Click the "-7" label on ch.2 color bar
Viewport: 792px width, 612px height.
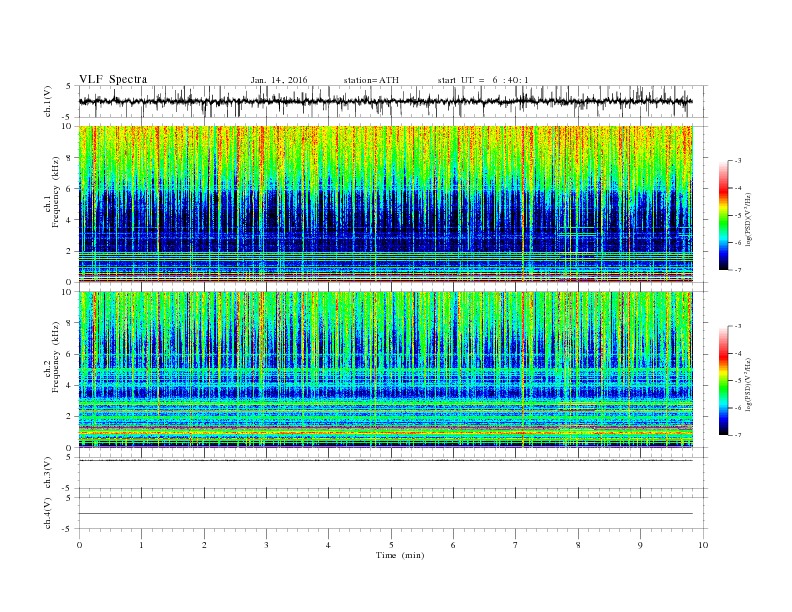point(738,435)
